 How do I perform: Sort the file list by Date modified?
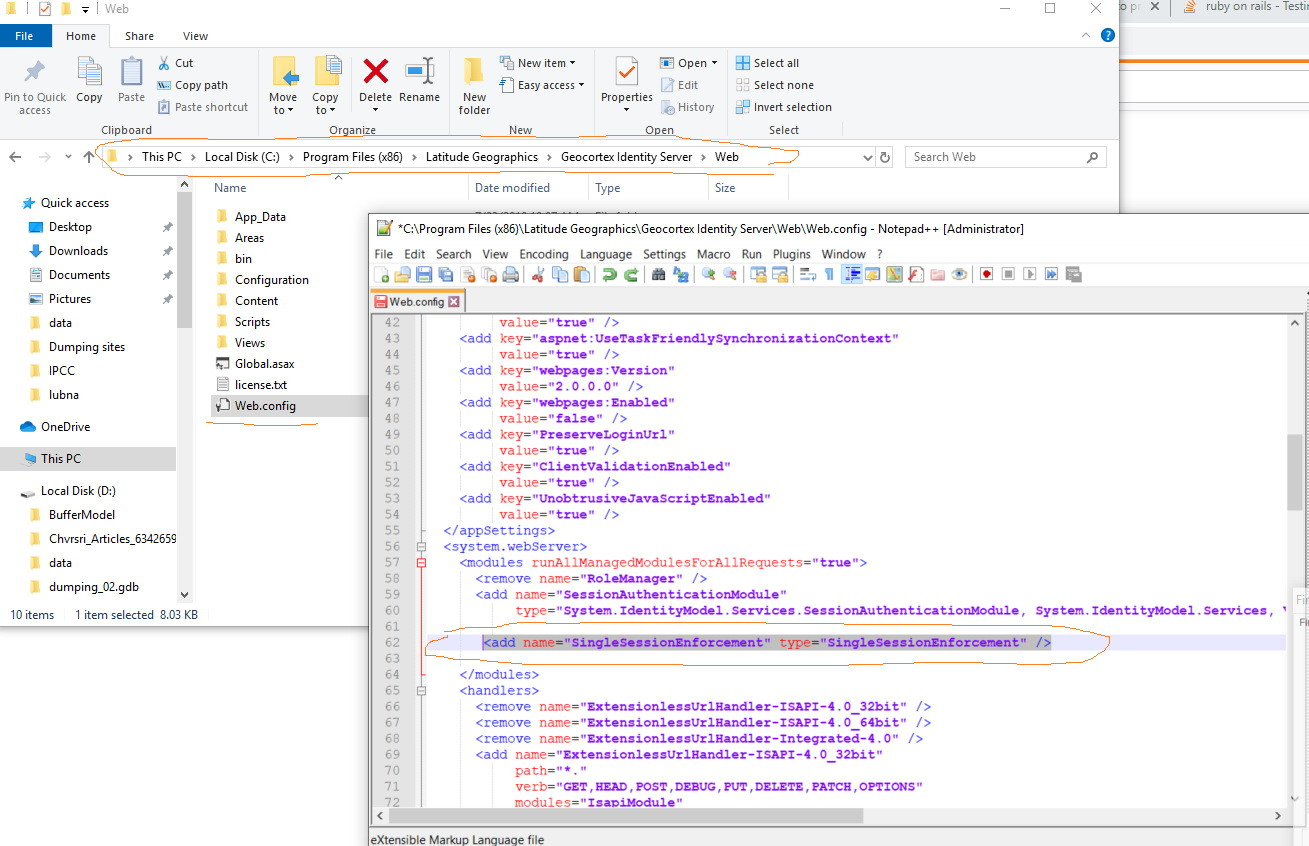click(x=512, y=188)
